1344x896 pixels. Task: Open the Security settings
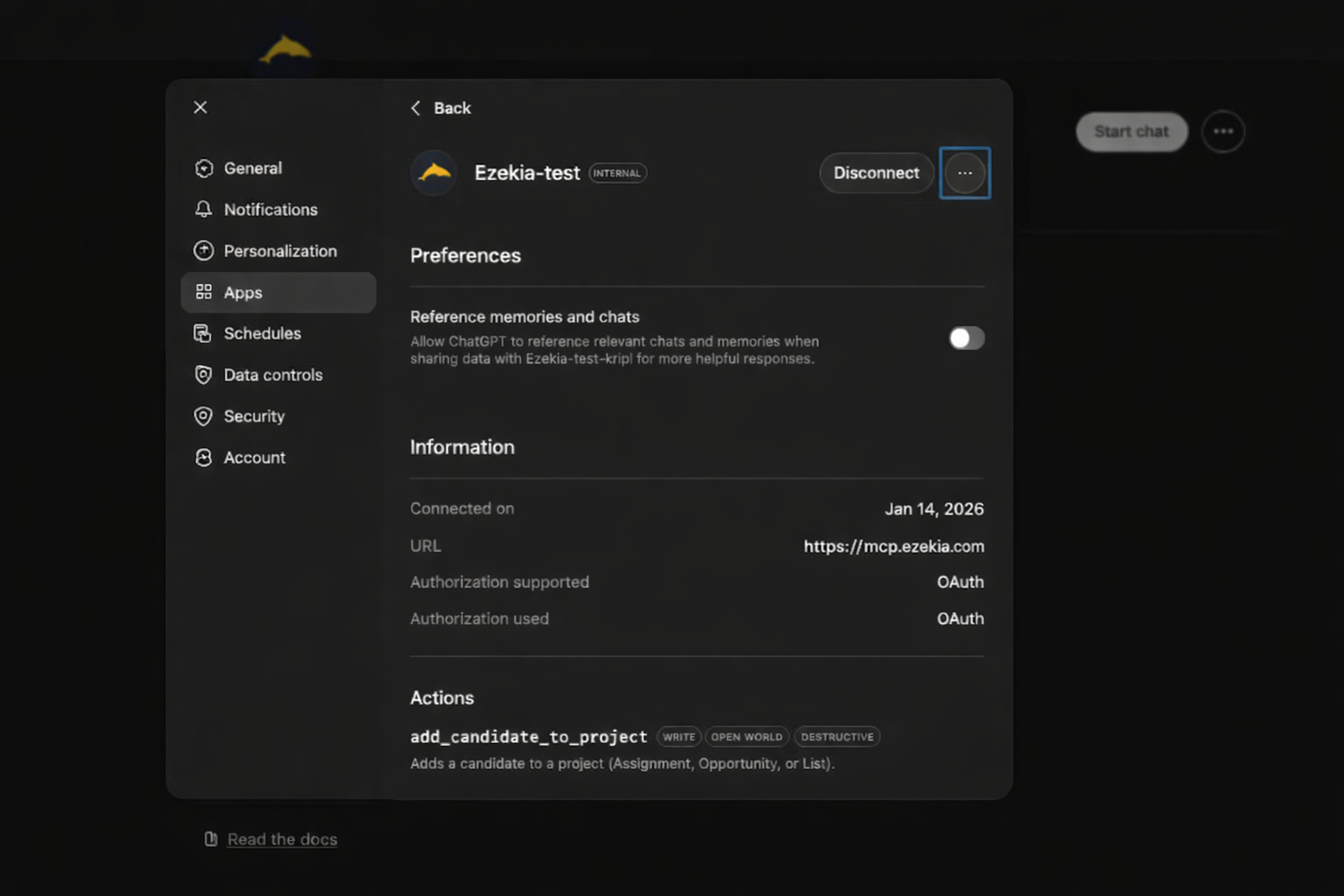pyautogui.click(x=278, y=416)
